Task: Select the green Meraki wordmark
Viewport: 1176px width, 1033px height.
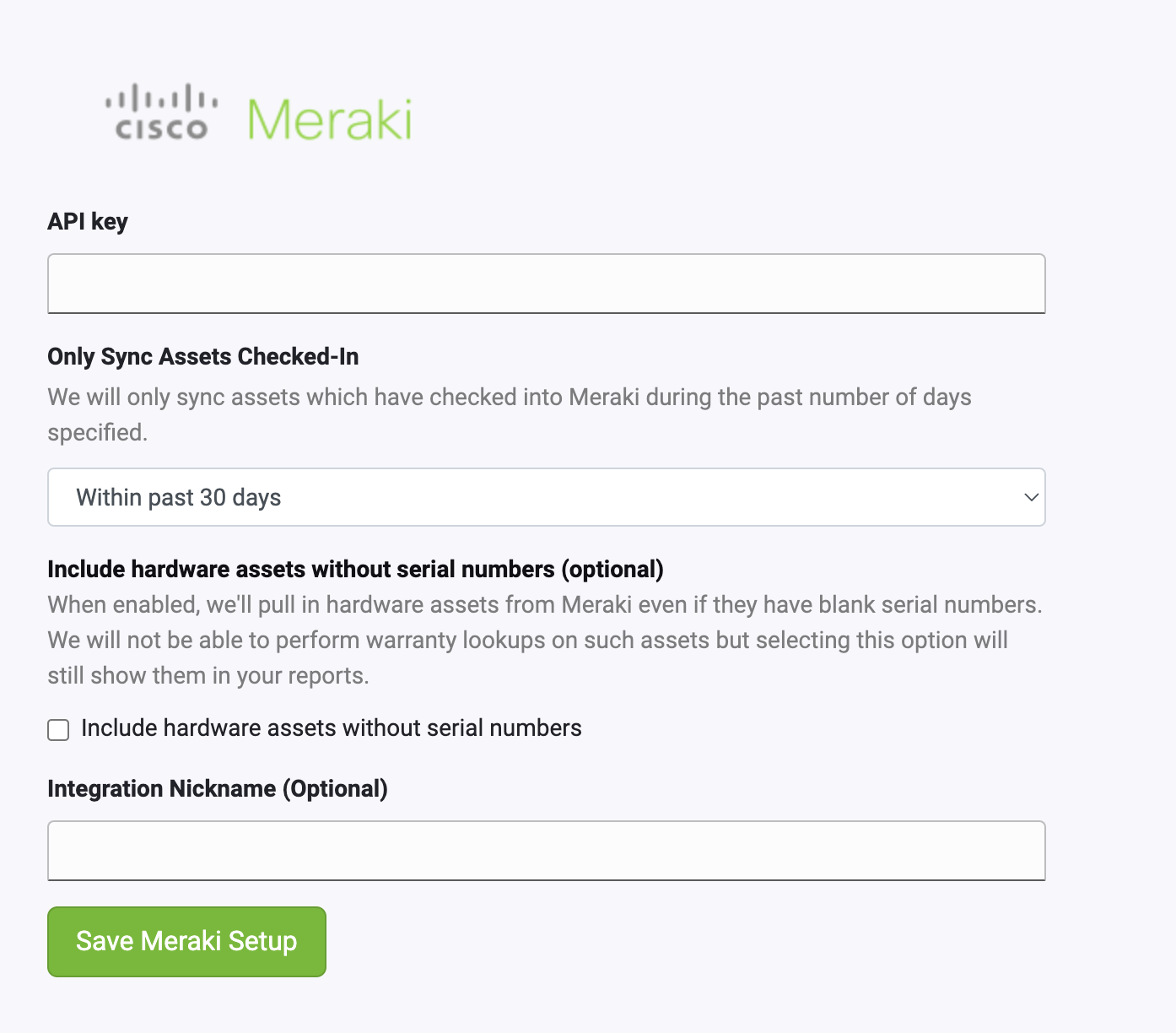Action: click(x=329, y=118)
